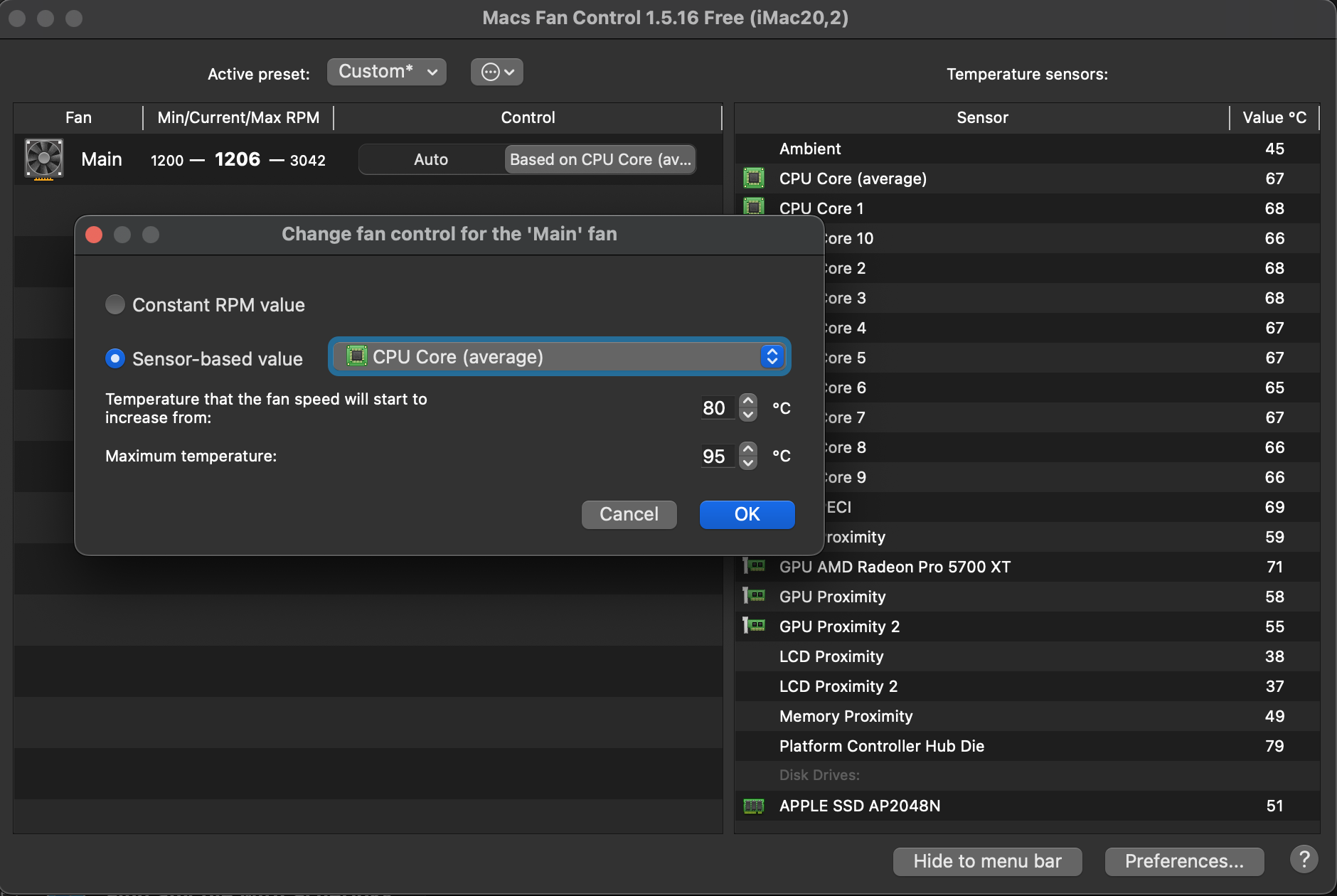Decrease the start temperature with the down arrow
1337x896 pixels.
(748, 415)
